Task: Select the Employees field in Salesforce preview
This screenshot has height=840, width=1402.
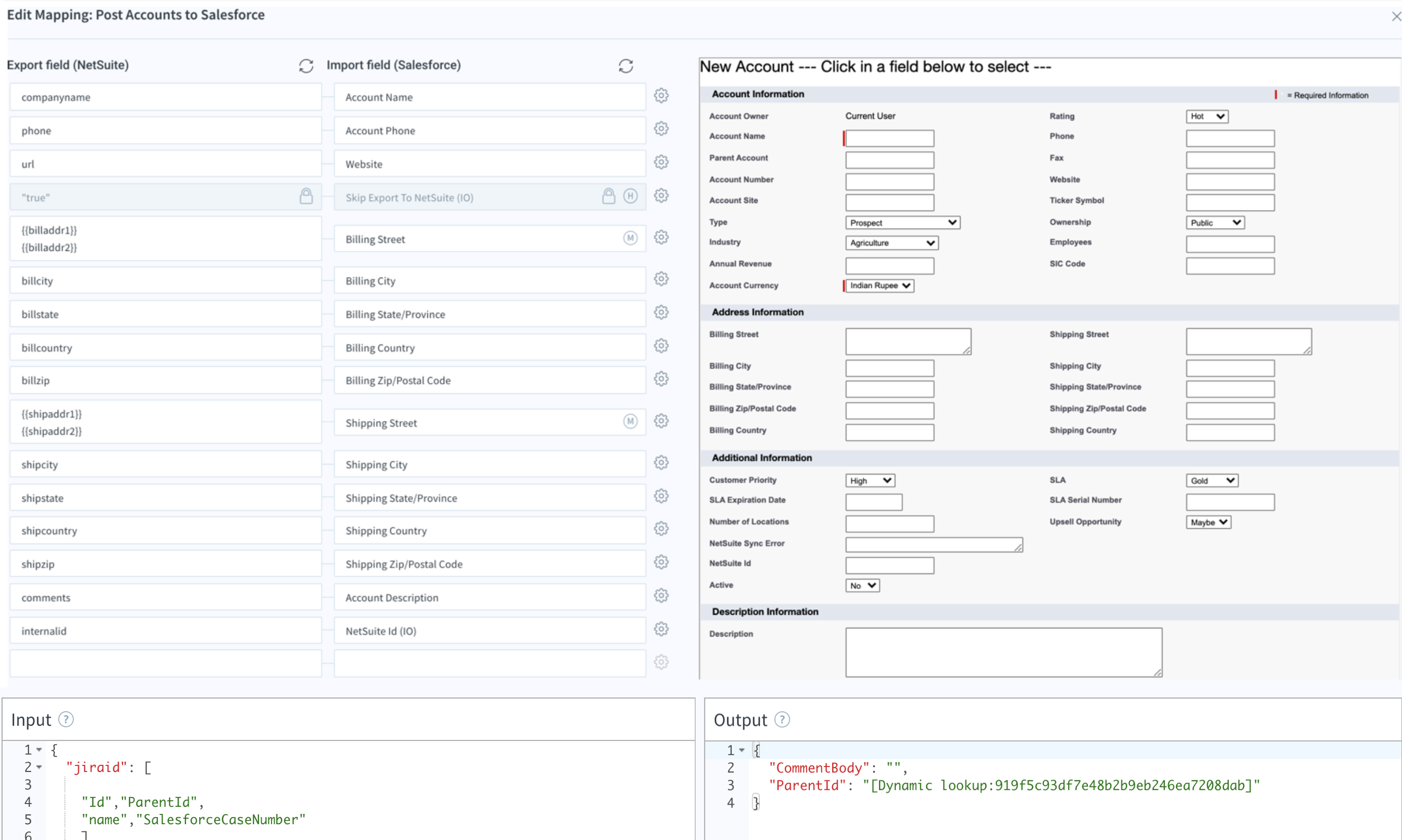Action: 1230,244
